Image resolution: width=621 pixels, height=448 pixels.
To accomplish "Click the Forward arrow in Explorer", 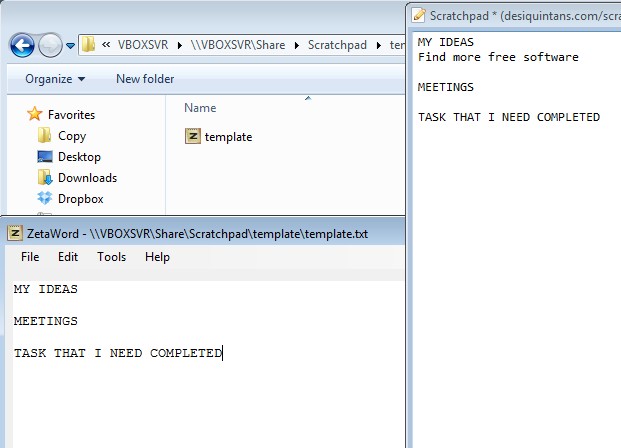I will pyautogui.click(x=50, y=46).
